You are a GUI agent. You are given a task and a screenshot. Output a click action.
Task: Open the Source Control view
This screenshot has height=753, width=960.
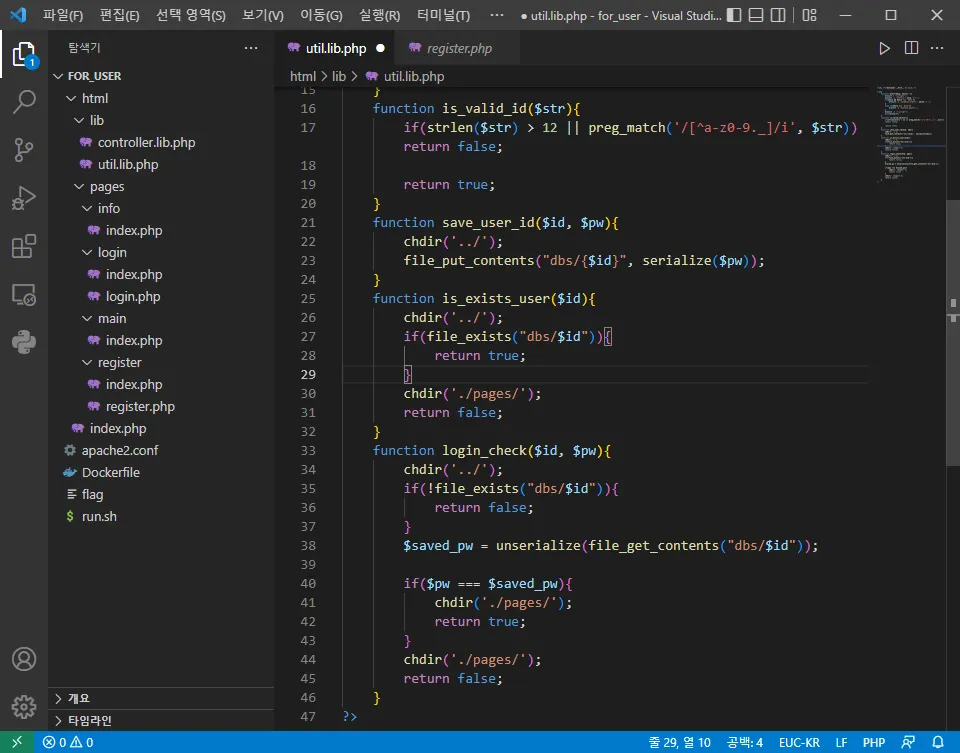[x=24, y=150]
